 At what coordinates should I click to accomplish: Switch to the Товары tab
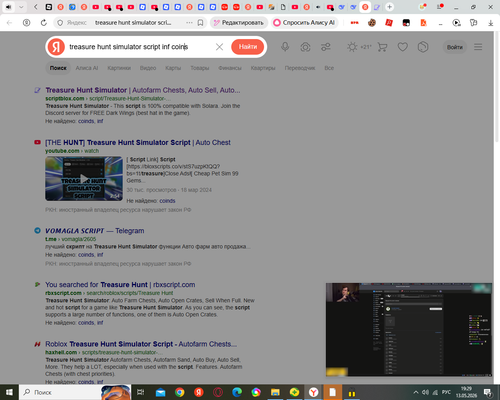(x=200, y=68)
